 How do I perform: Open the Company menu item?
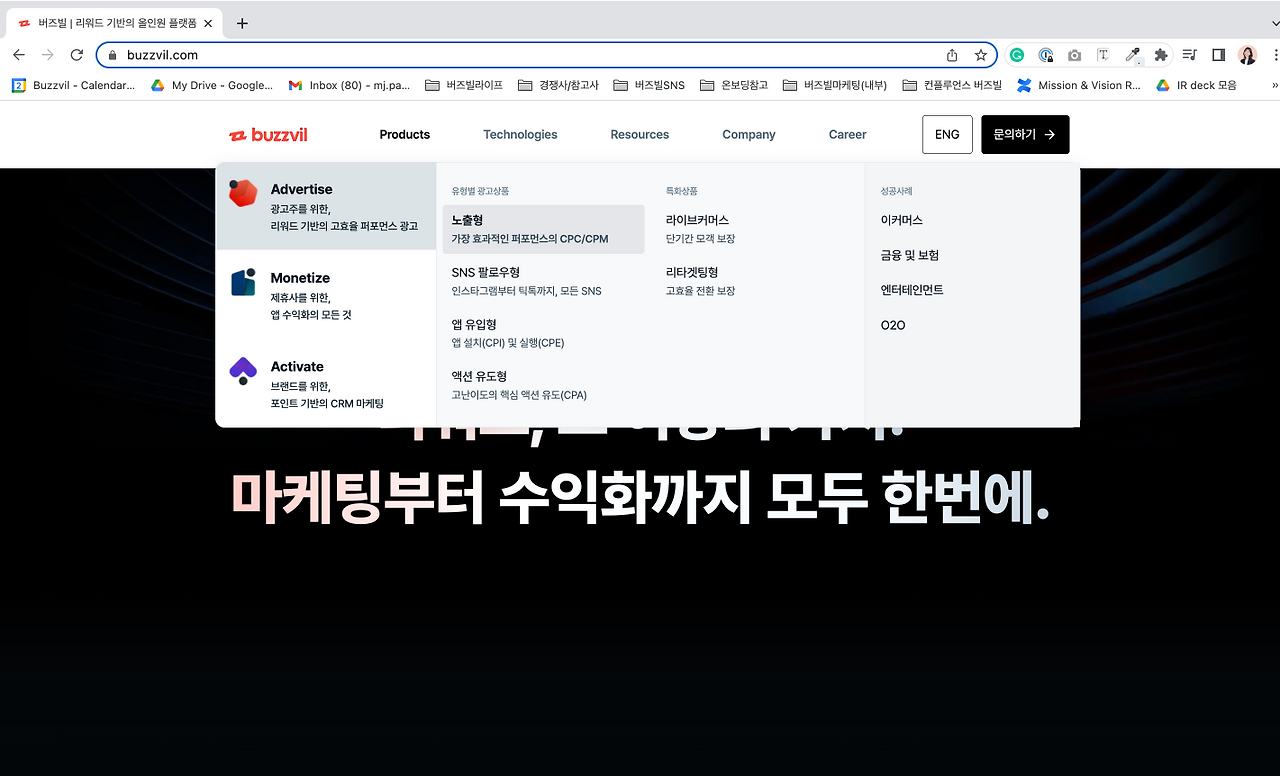tap(748, 134)
